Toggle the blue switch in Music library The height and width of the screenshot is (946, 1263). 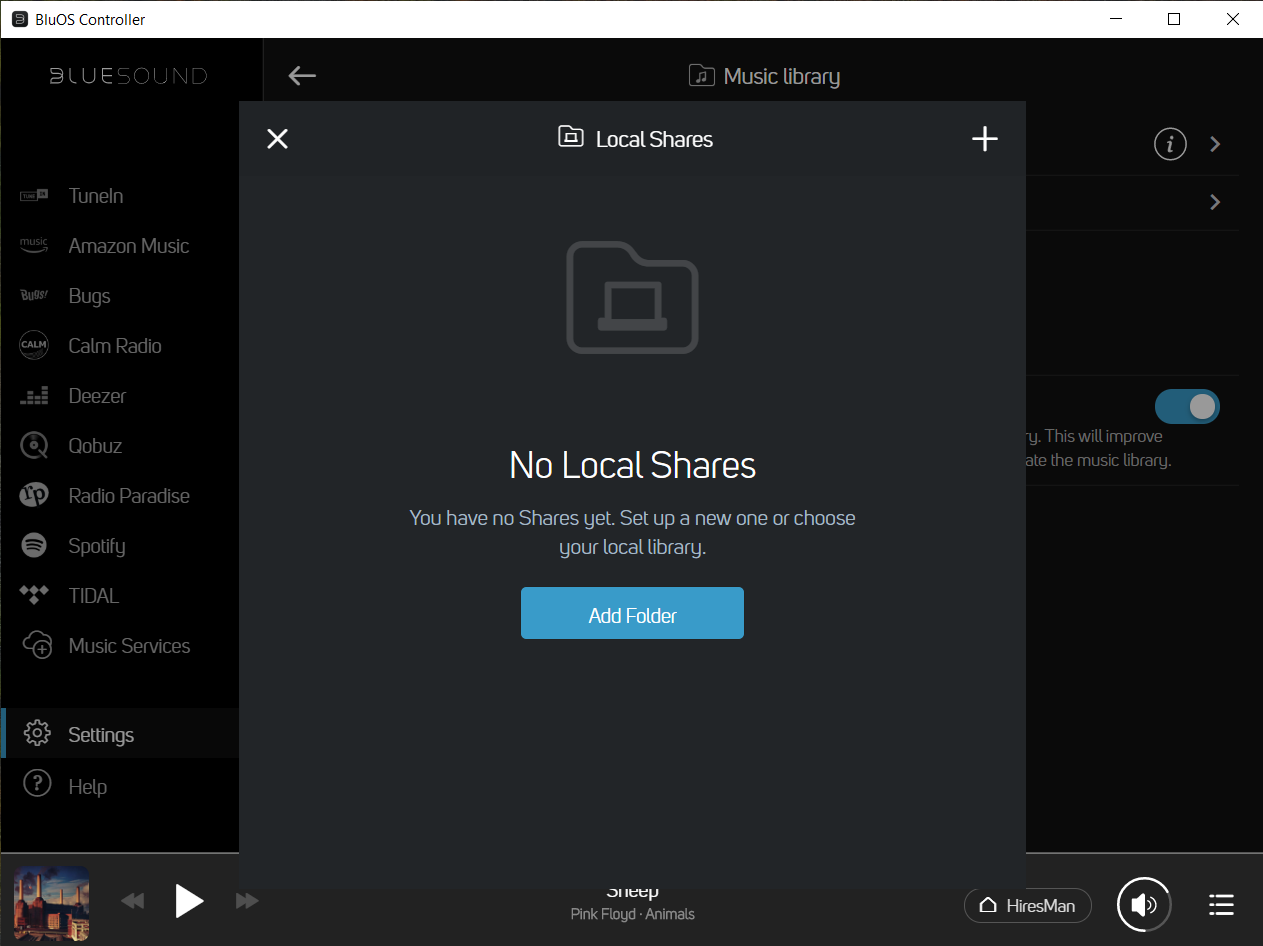click(1187, 406)
